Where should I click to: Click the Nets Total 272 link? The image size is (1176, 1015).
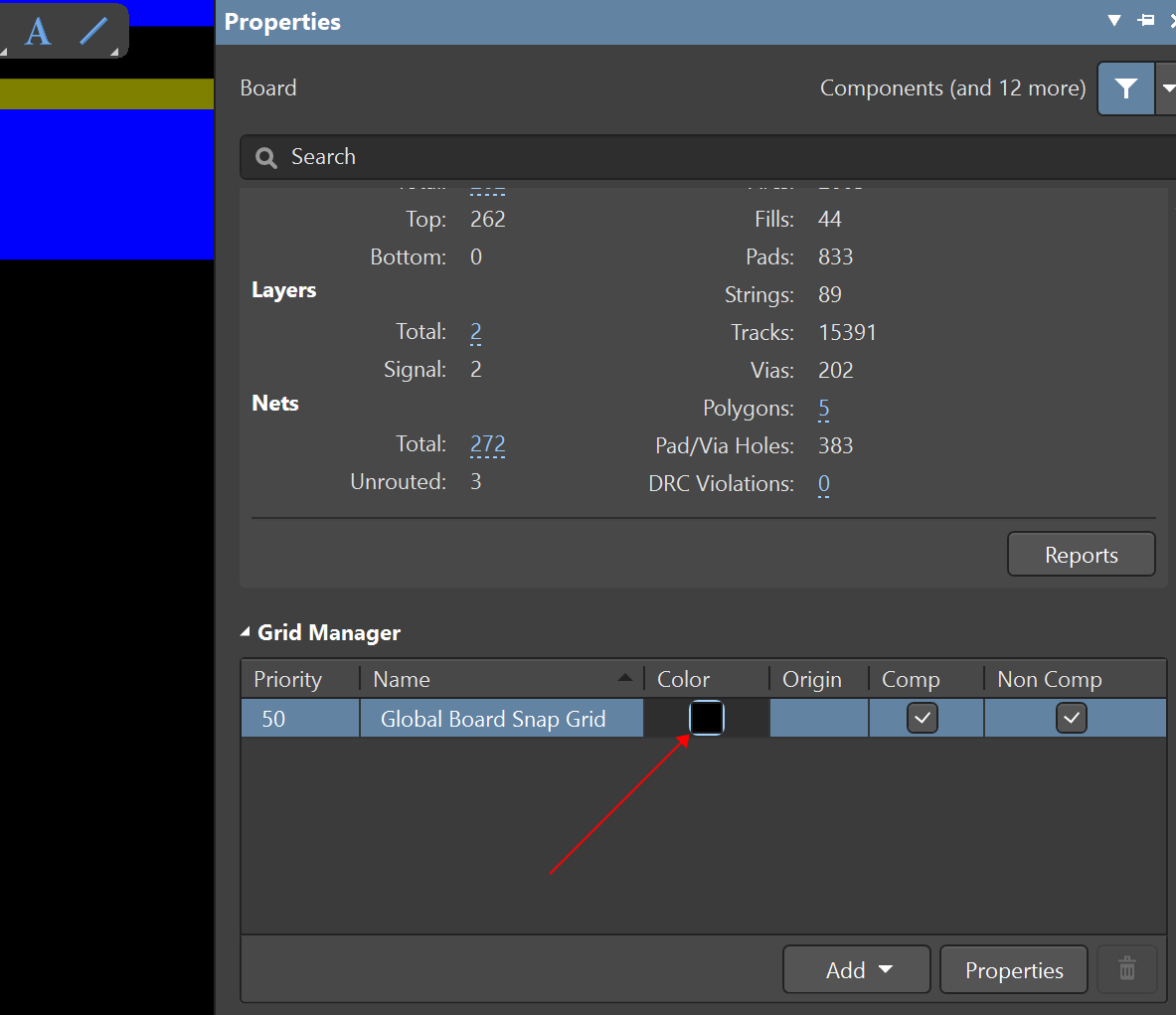pos(487,444)
